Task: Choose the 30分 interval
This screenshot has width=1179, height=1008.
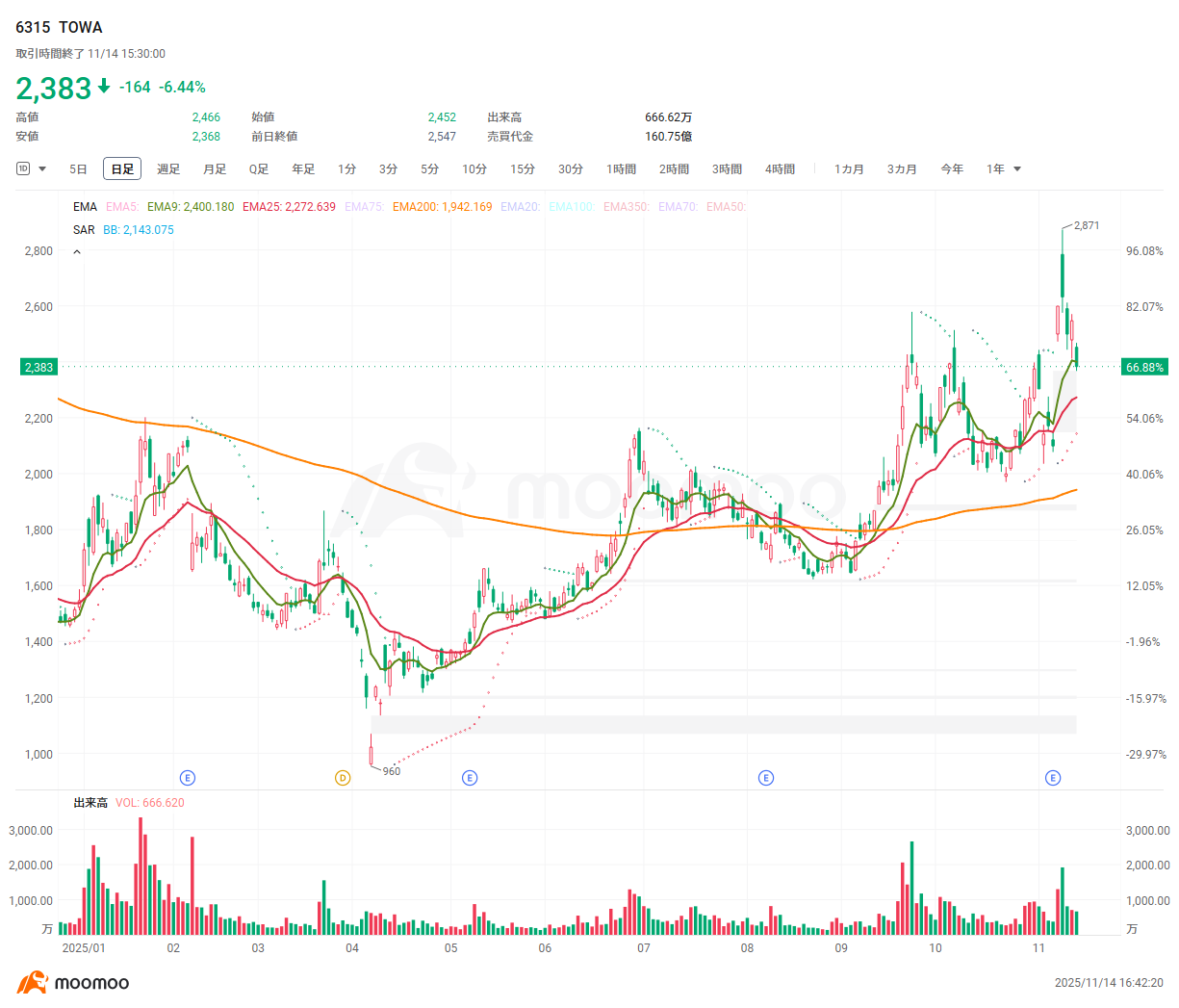Action: (x=571, y=169)
